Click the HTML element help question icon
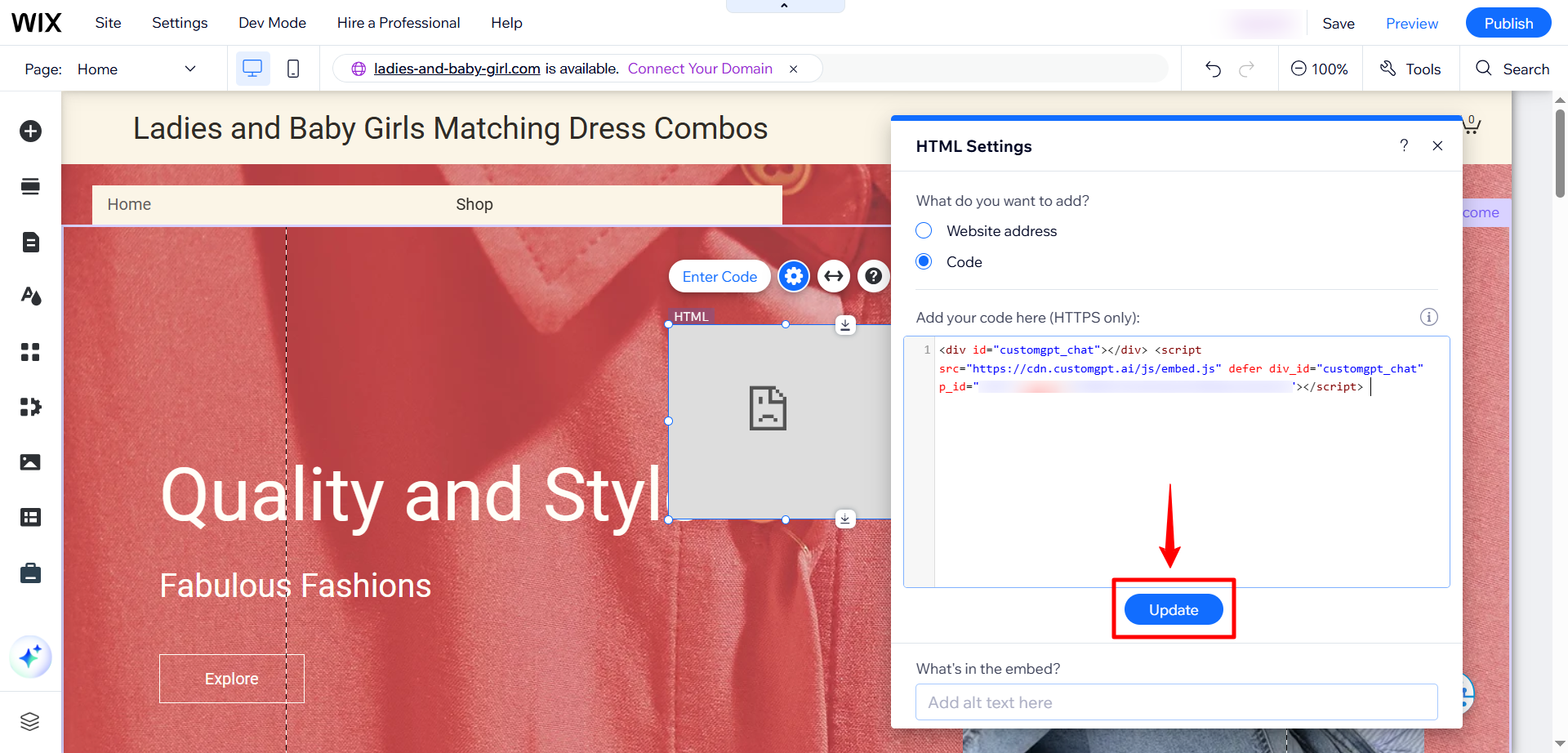This screenshot has height=753, width=1568. 873,276
